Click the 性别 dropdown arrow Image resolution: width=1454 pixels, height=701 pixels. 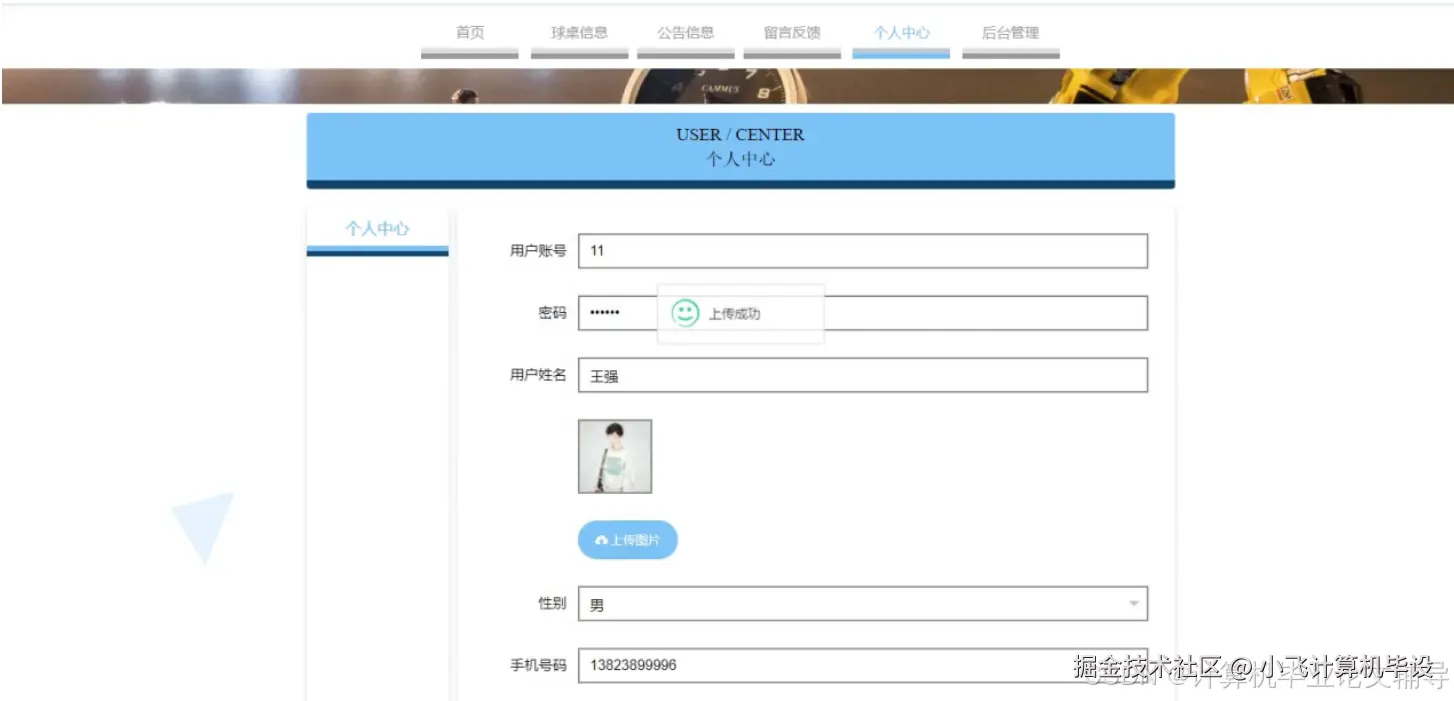point(1133,603)
